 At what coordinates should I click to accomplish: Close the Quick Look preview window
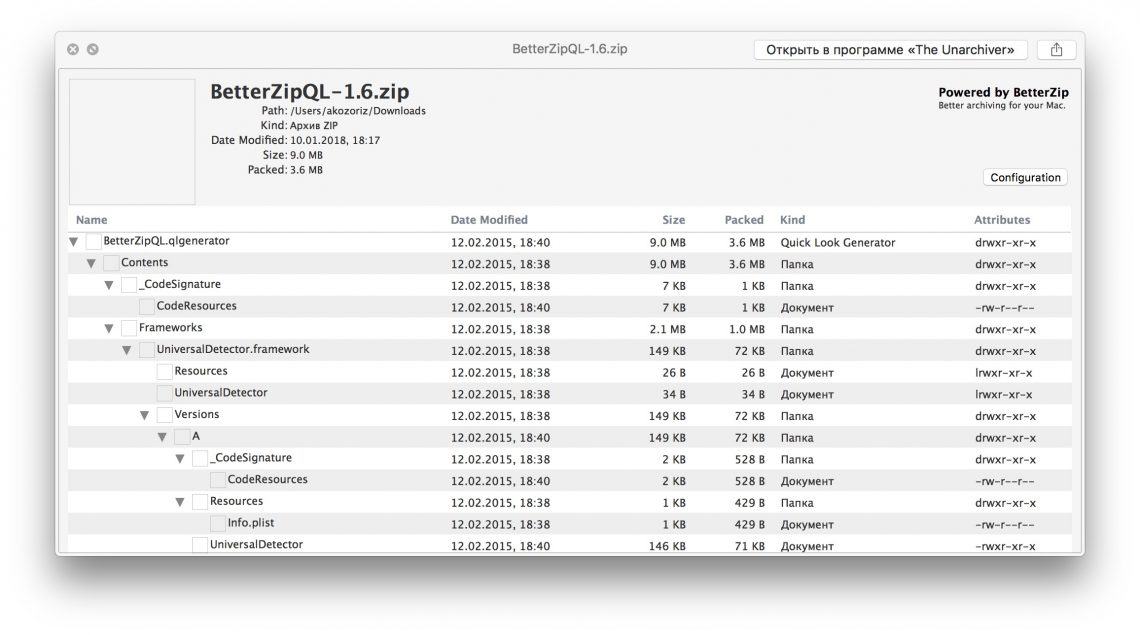coord(73,49)
